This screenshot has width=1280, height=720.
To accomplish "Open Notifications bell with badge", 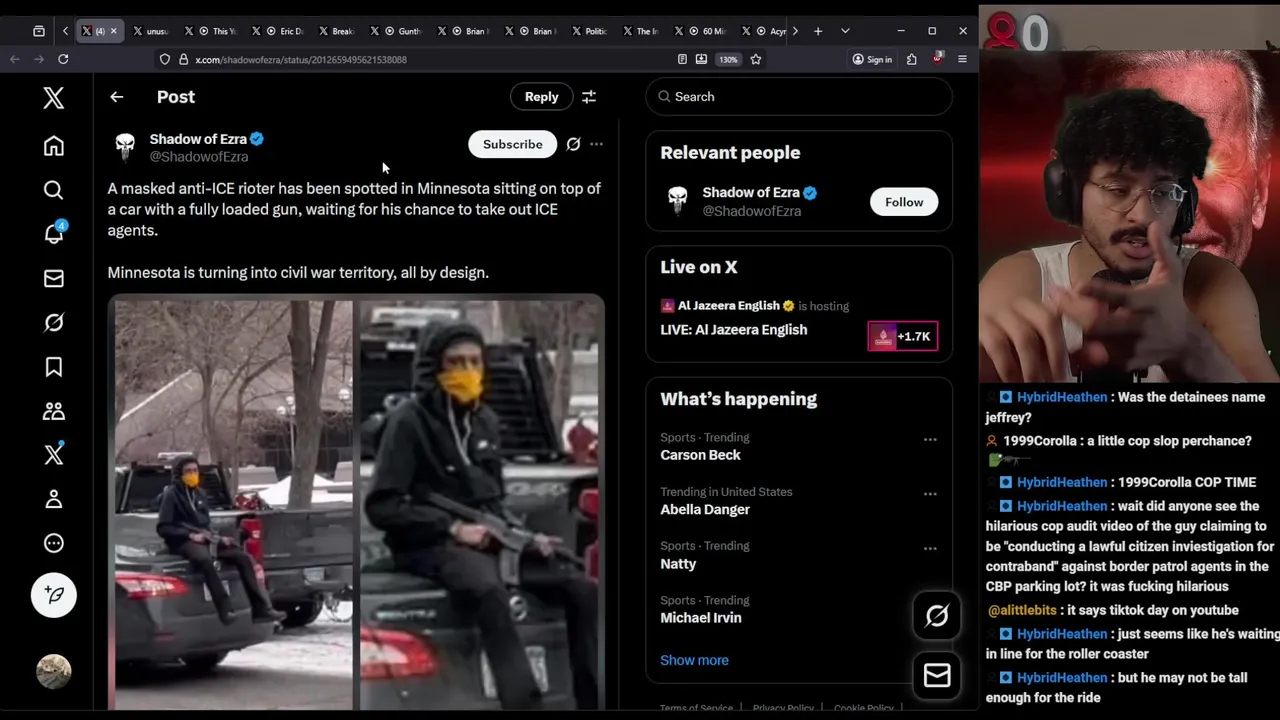I will click(x=54, y=233).
